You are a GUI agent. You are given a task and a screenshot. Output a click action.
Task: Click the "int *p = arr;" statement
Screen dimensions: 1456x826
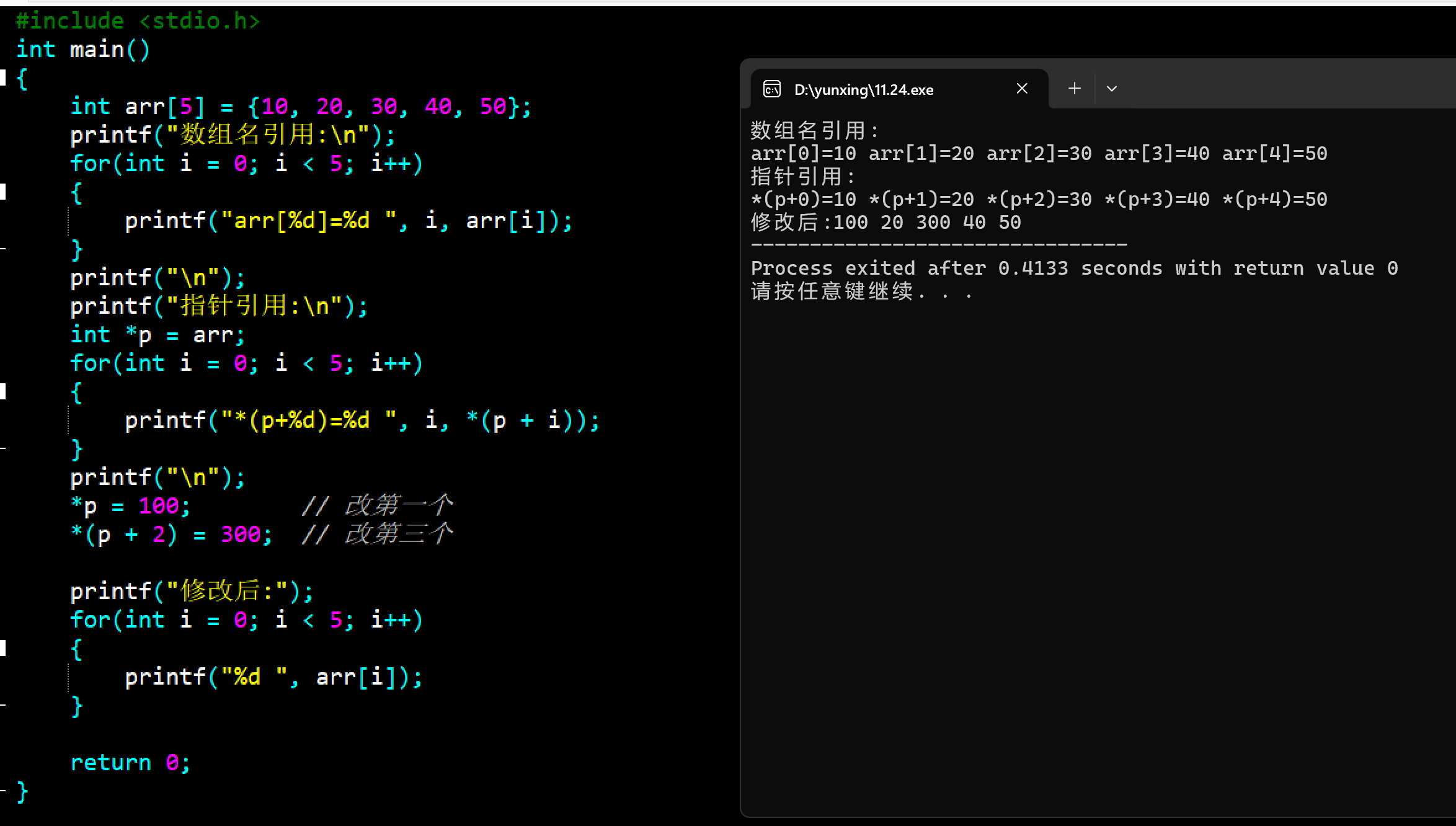click(x=158, y=335)
